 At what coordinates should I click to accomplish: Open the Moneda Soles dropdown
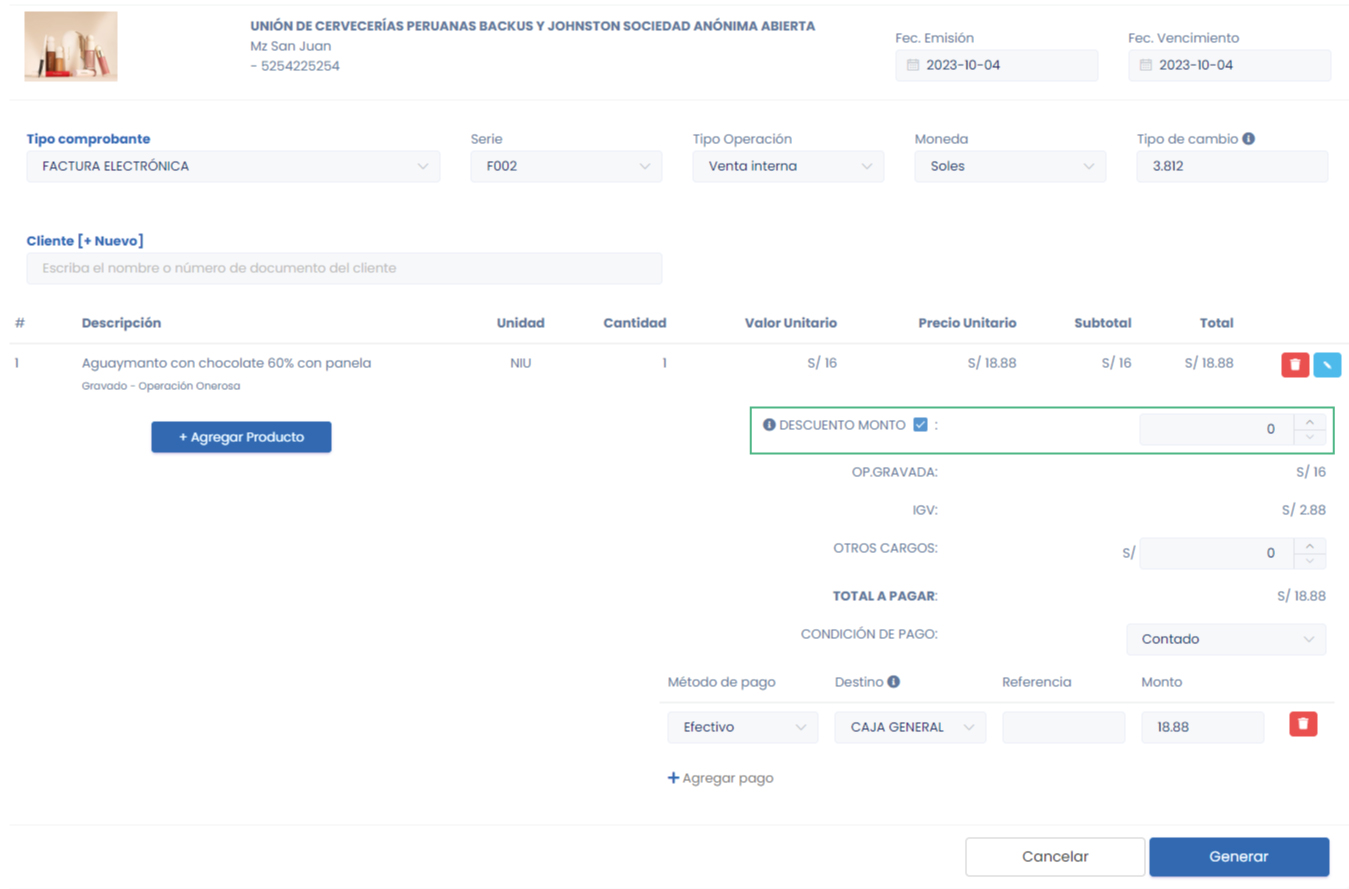point(1010,166)
